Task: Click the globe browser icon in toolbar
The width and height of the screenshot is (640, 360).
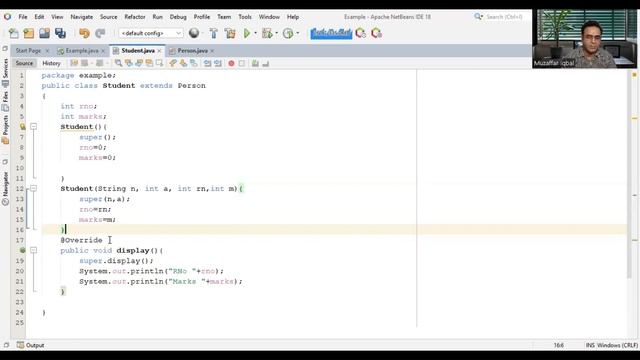Action: (194, 33)
